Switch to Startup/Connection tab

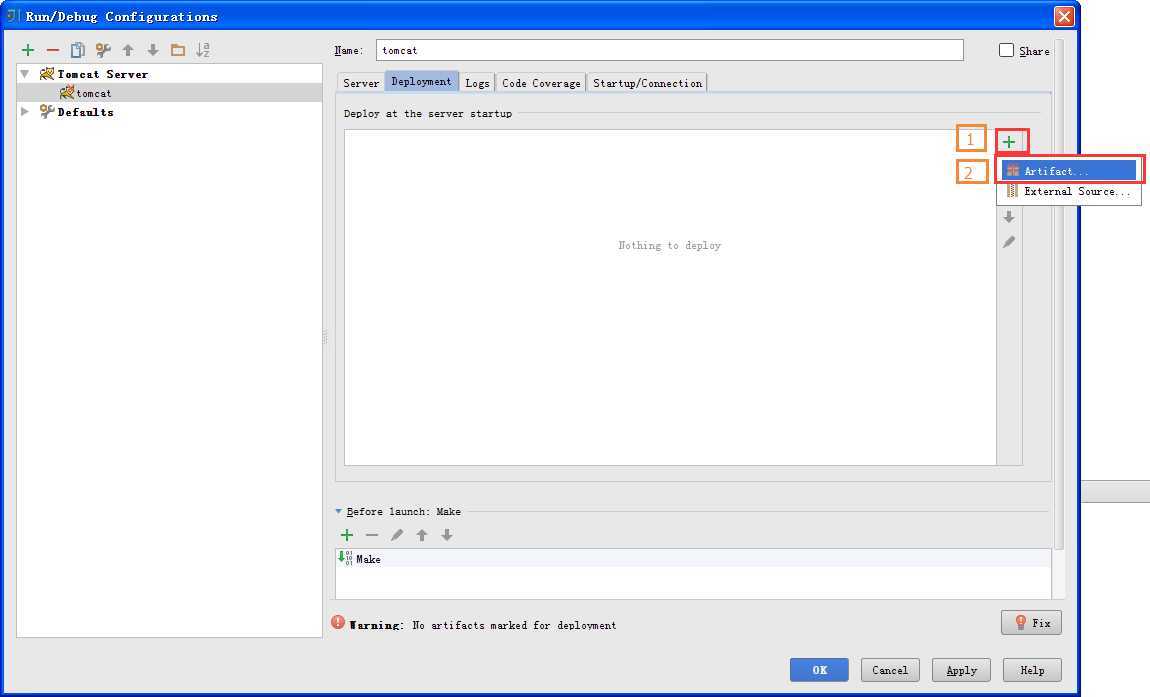point(648,83)
